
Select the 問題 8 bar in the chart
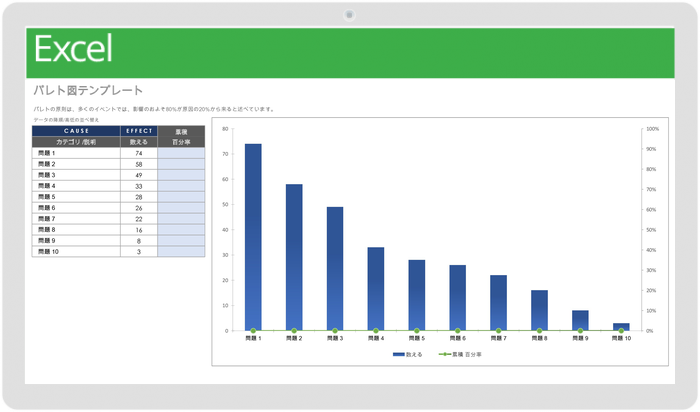(539, 310)
